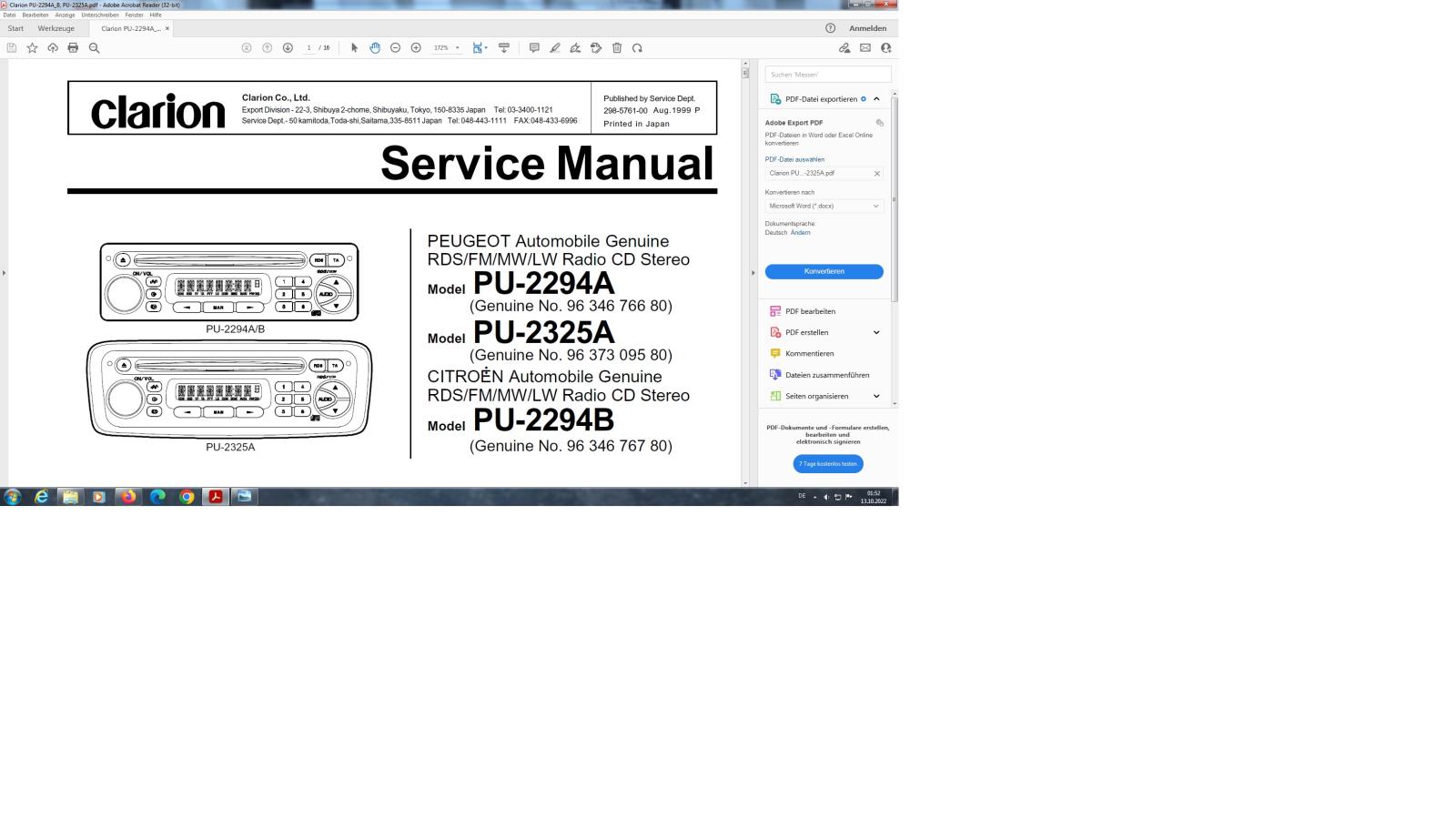Expand the left navigation pane arrow

point(4,273)
